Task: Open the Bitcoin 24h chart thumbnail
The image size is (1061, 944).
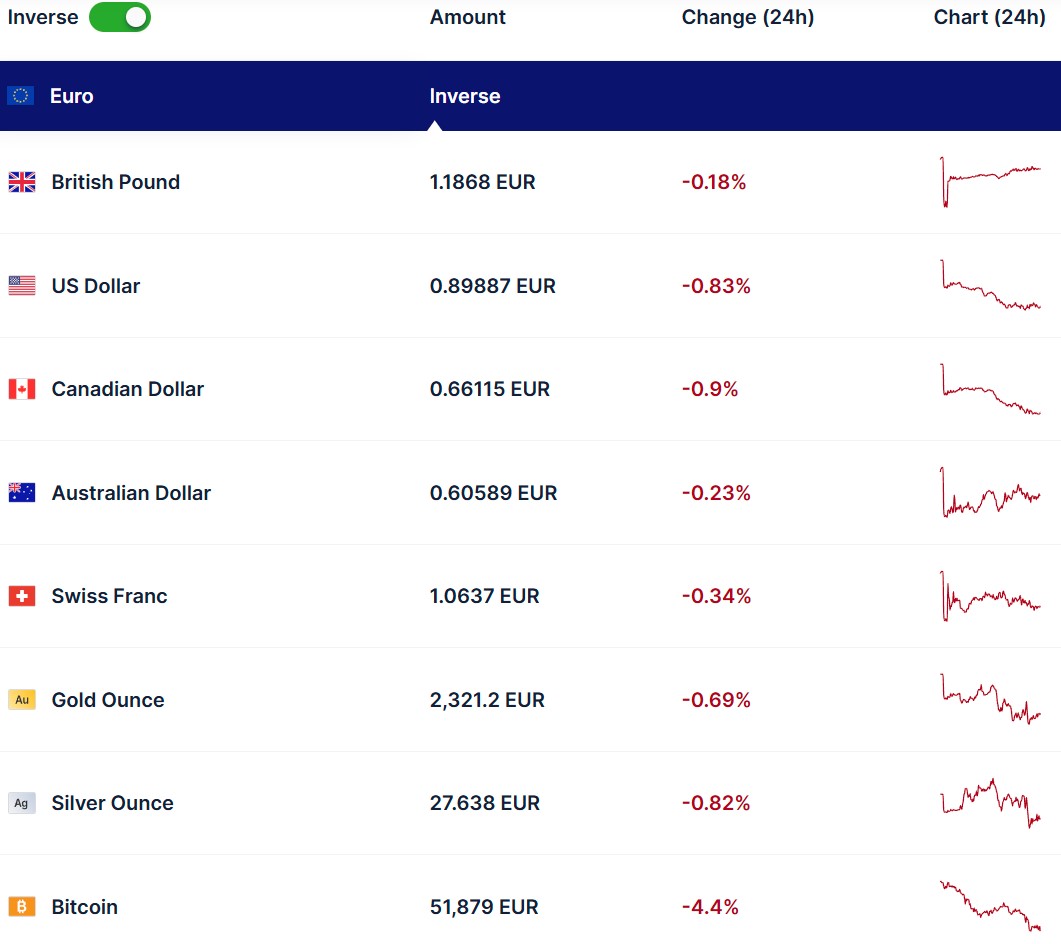Action: [x=990, y=906]
